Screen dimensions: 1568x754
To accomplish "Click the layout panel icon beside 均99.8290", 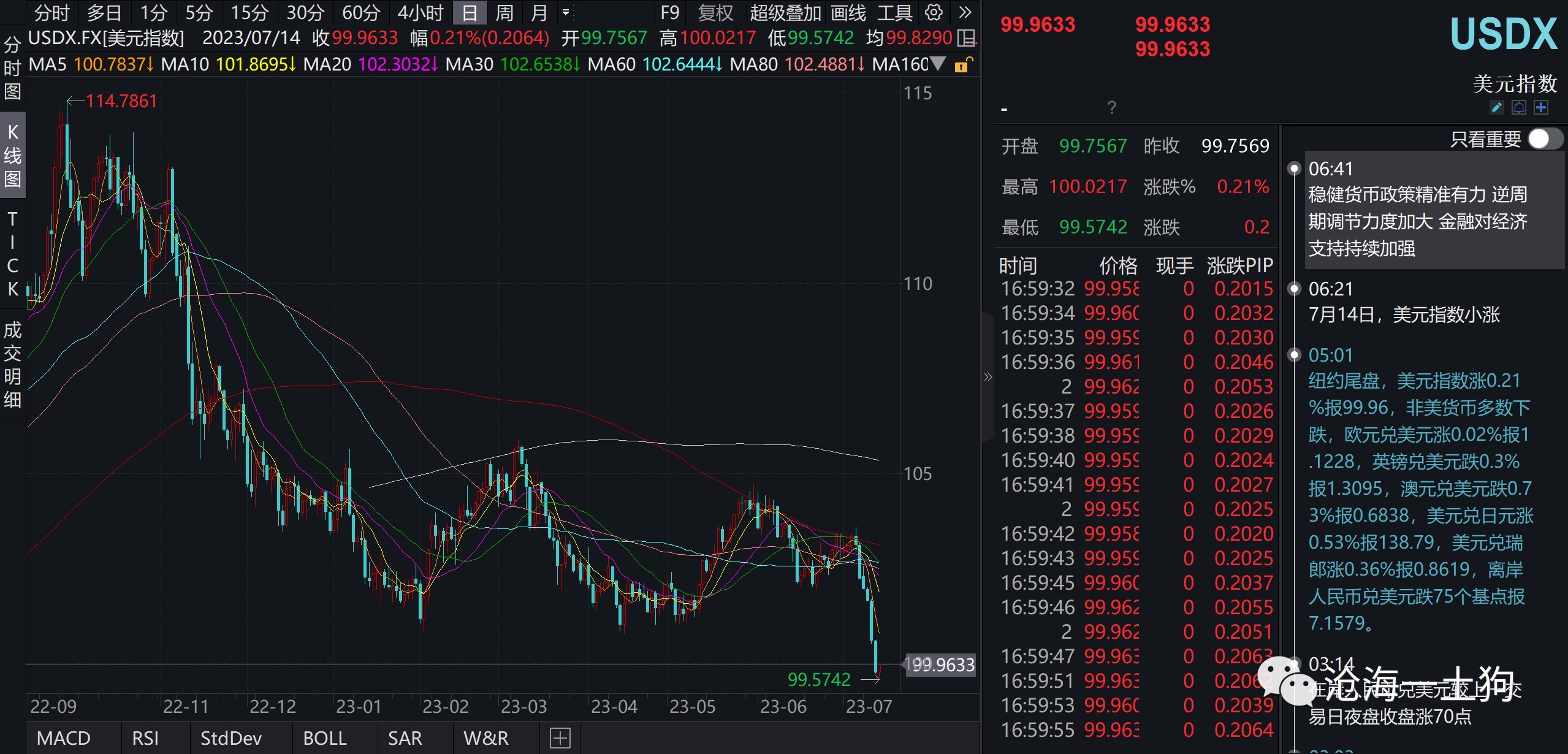I will point(967,38).
